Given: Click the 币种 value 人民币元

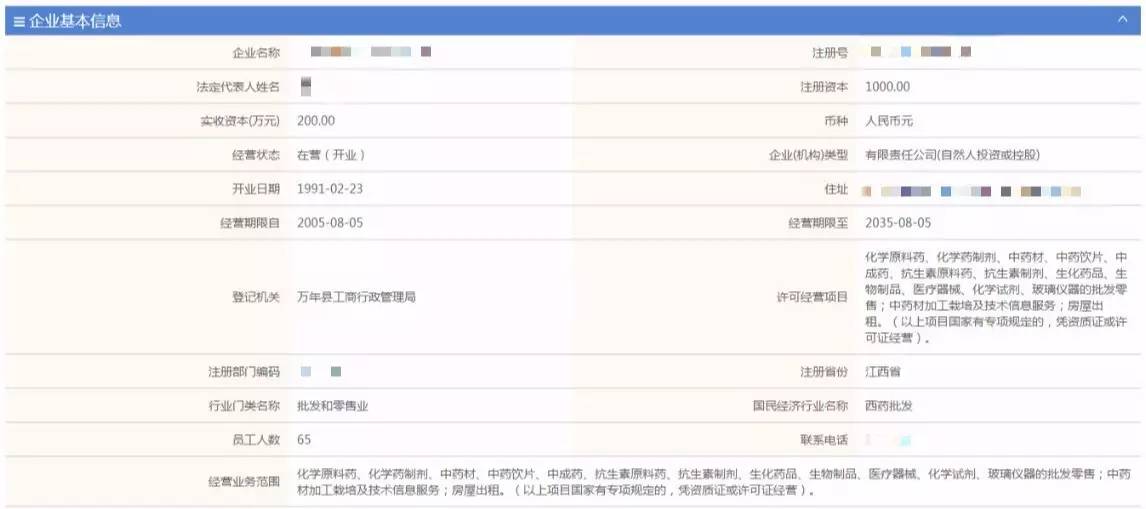Looking at the screenshot, I should [x=889, y=121].
